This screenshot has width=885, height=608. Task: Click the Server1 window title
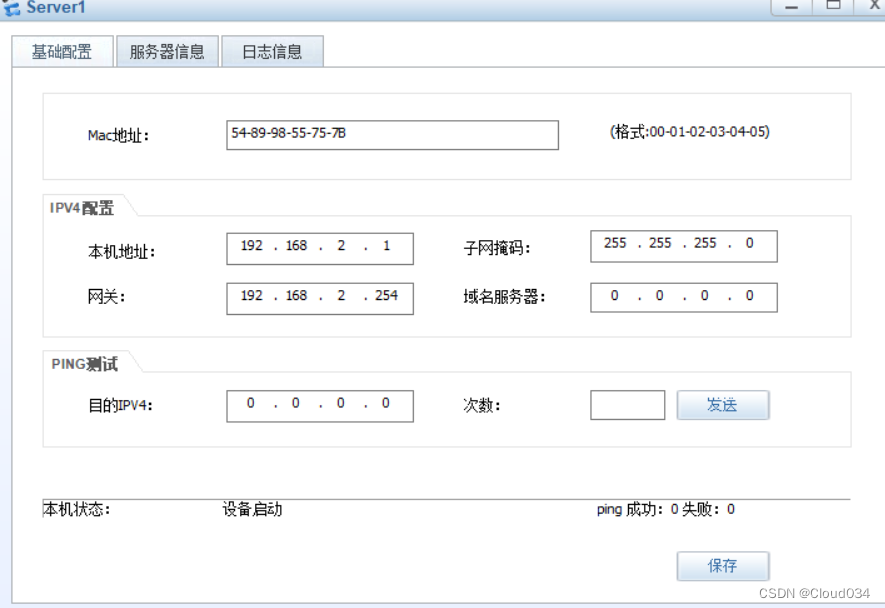(55, 8)
